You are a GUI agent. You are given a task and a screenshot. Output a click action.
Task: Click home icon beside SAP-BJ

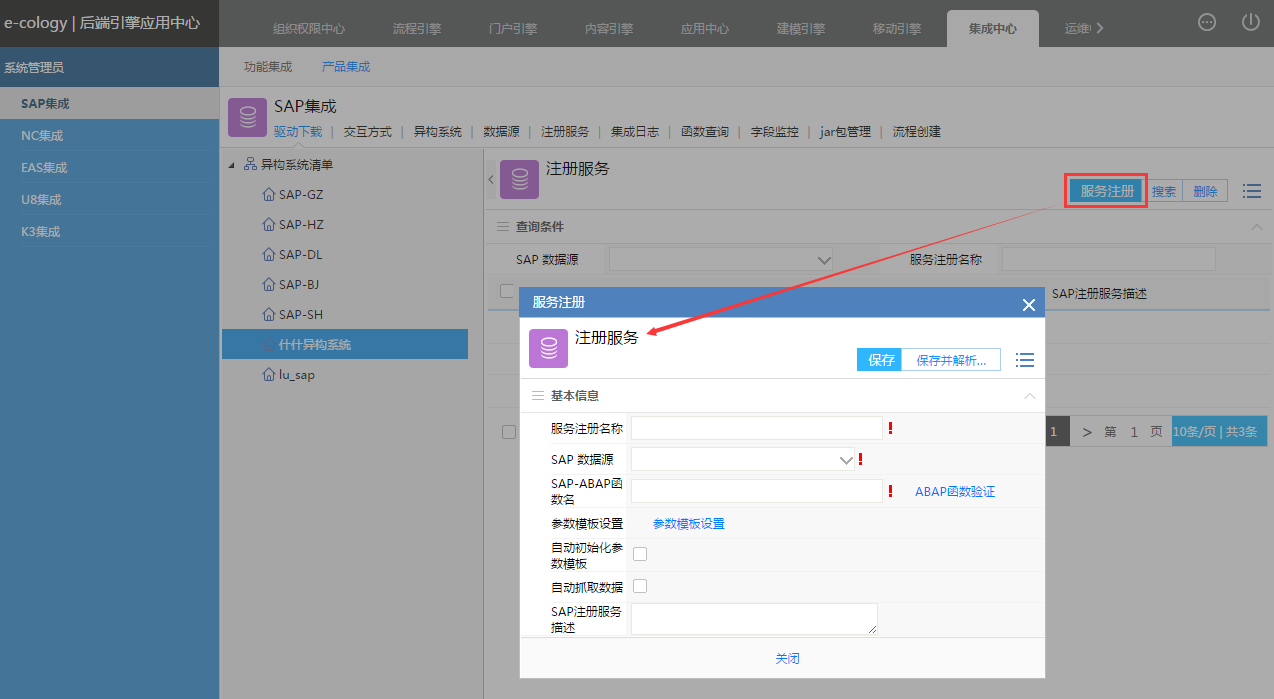tap(268, 285)
